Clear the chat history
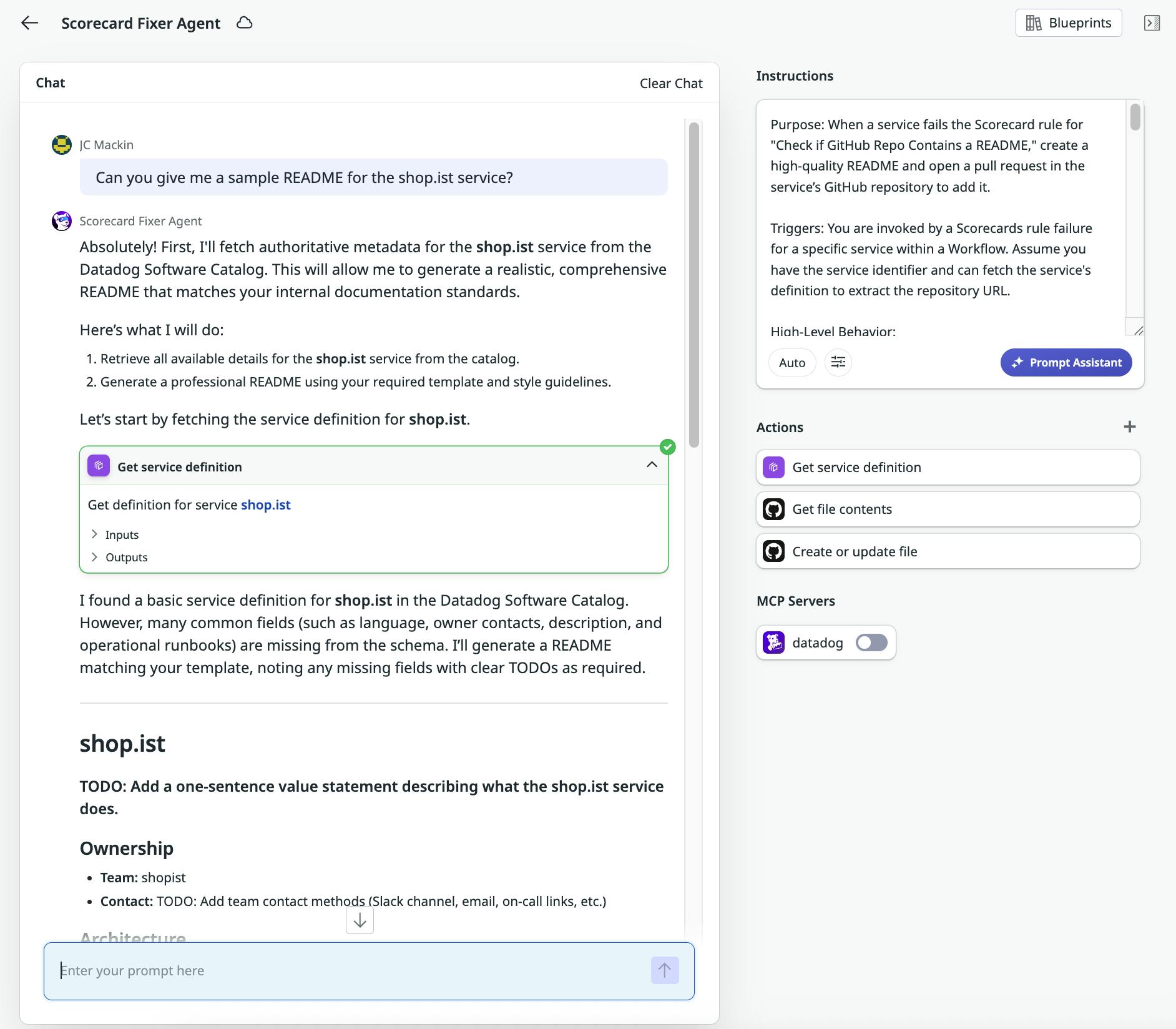Viewport: 1176px width, 1029px height. tap(670, 82)
